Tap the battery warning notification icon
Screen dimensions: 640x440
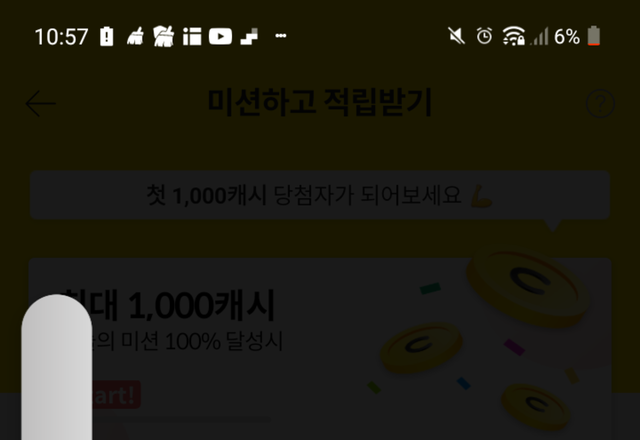(x=107, y=36)
